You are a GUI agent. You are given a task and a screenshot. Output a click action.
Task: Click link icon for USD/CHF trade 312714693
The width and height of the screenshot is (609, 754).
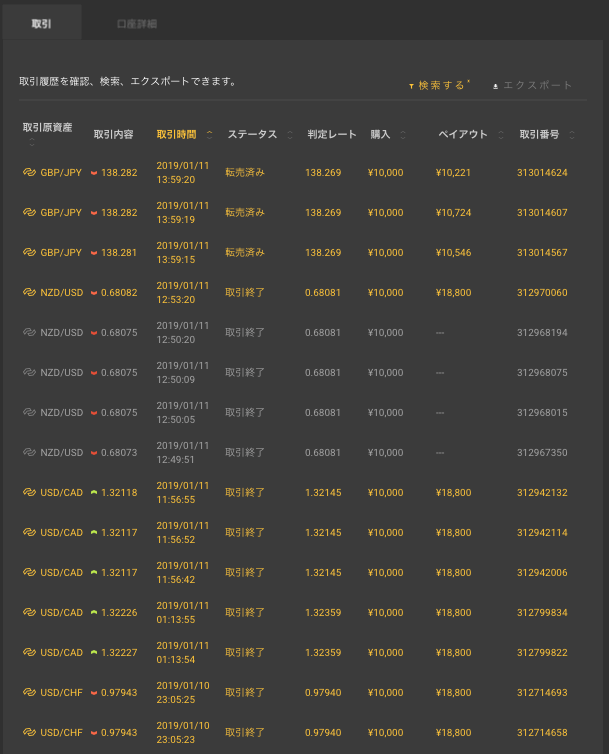tap(29, 692)
